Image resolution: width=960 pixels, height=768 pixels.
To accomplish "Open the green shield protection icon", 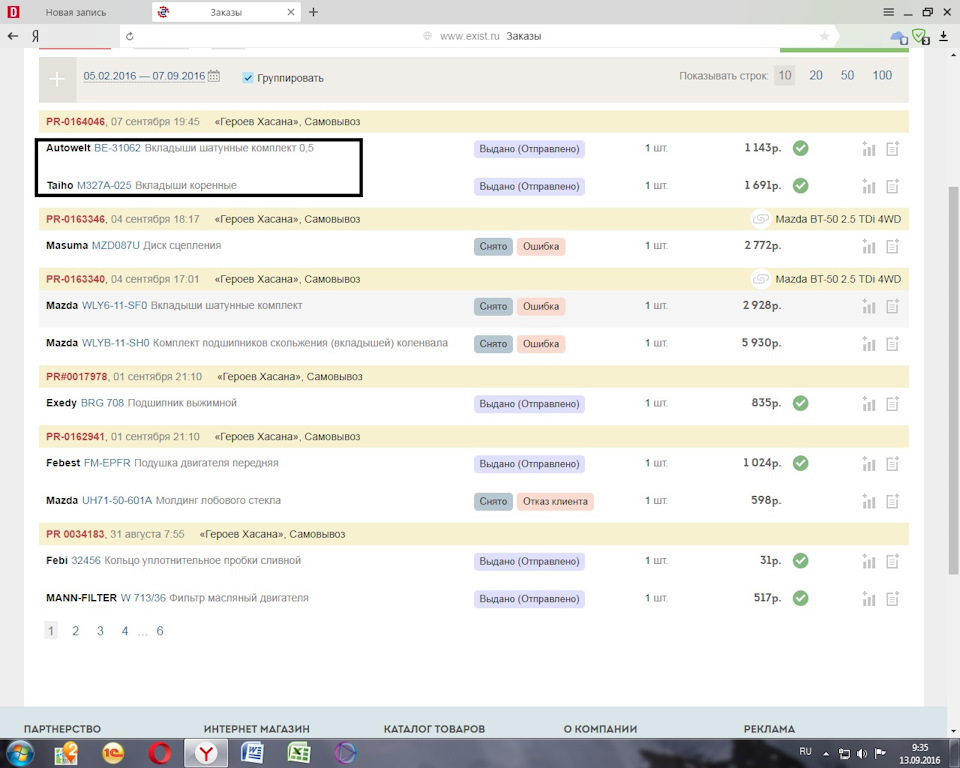I will click(920, 37).
